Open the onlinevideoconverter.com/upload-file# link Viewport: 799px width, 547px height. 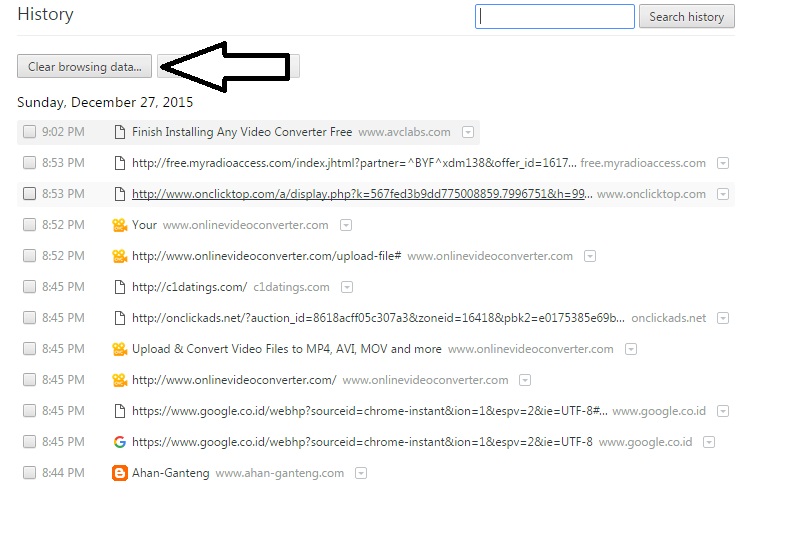[267, 256]
